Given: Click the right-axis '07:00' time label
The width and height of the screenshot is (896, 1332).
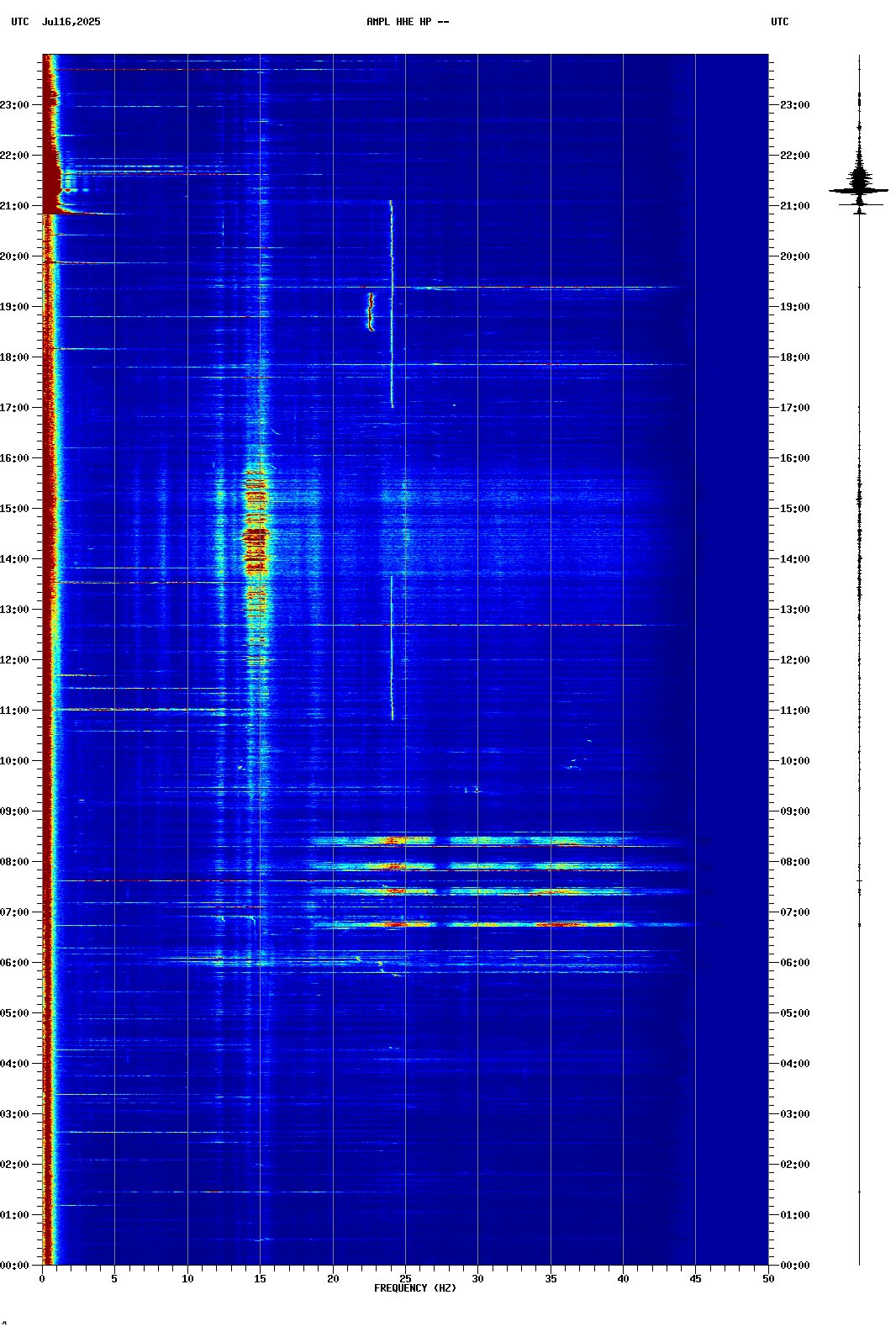Looking at the screenshot, I should (795, 912).
